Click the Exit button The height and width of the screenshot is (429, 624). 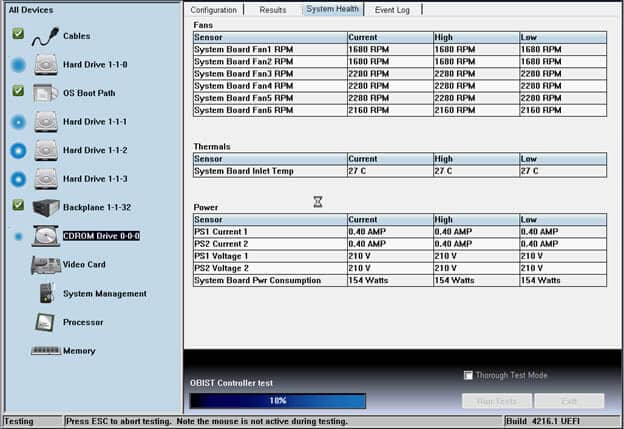click(569, 400)
